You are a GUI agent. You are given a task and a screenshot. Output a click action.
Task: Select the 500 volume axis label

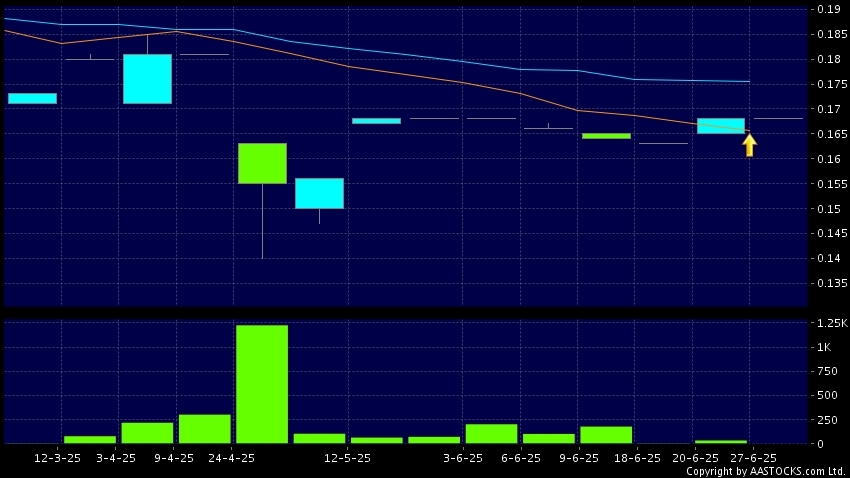pyautogui.click(x=827, y=395)
